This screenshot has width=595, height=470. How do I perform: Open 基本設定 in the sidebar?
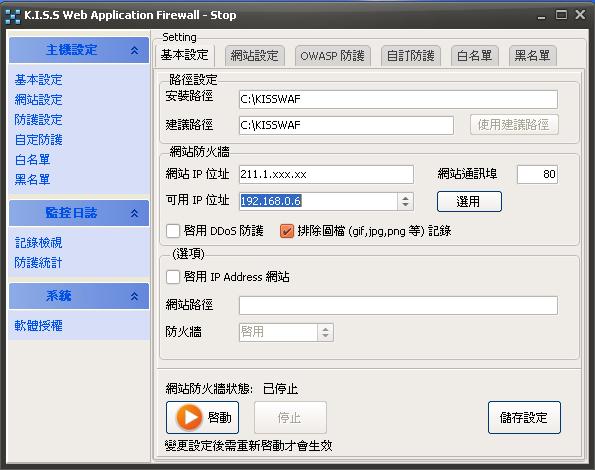pos(38,80)
